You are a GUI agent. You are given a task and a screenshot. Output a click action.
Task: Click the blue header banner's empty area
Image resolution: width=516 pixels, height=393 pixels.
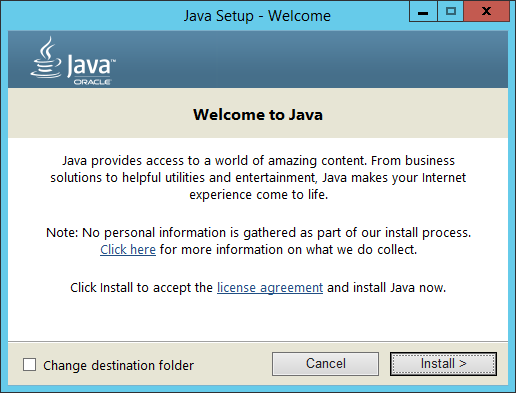coord(310,59)
